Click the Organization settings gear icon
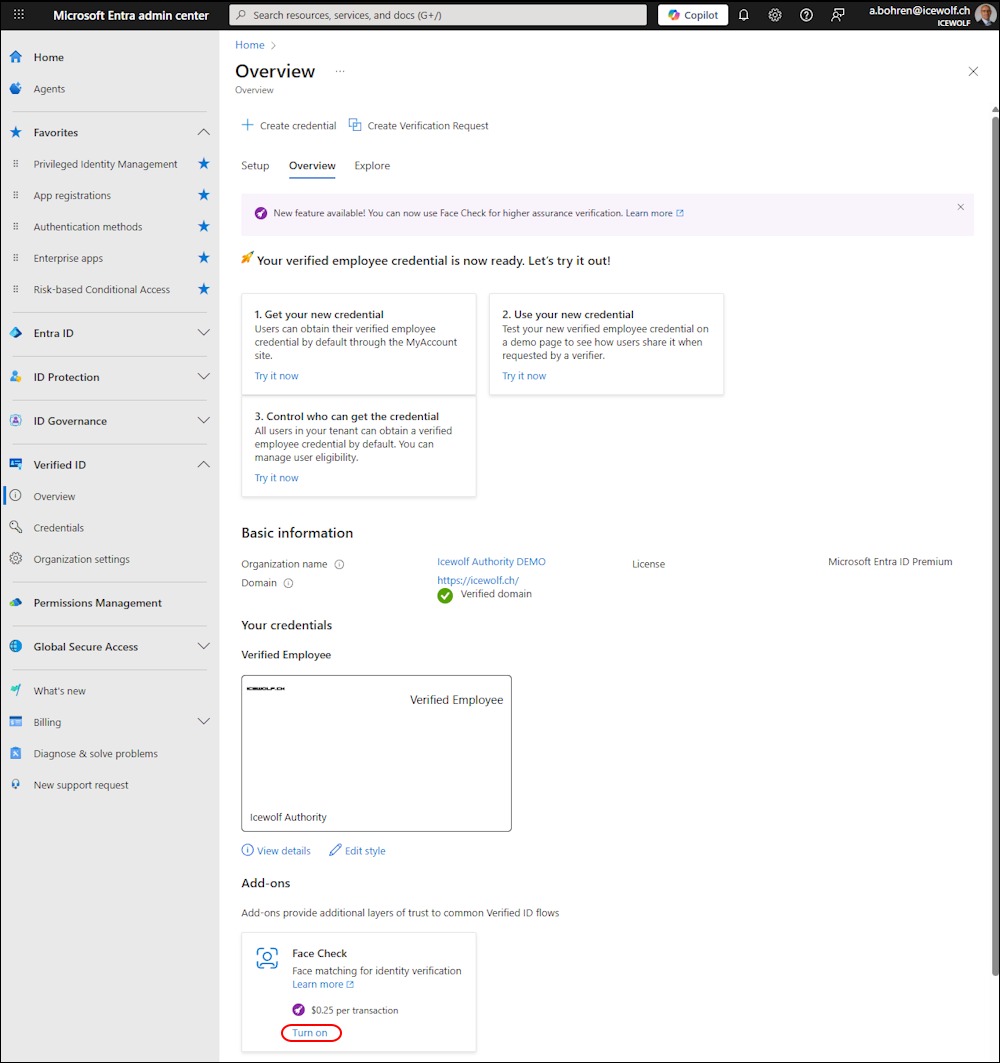 16,559
